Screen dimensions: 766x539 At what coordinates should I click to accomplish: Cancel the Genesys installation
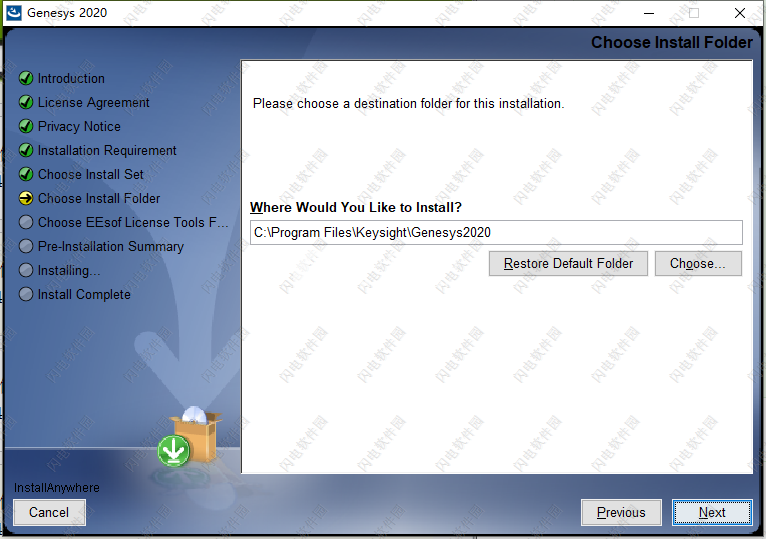49,512
